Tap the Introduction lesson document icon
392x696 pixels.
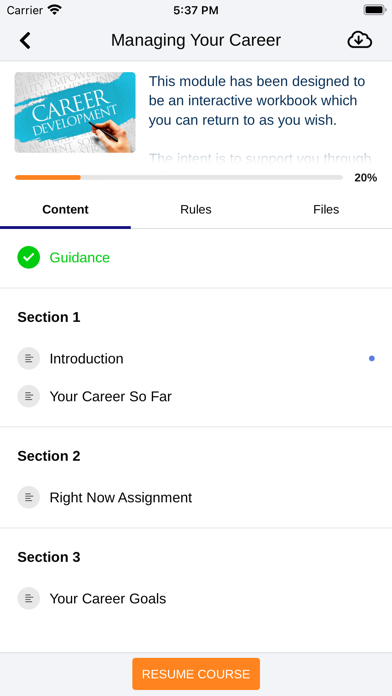pyautogui.click(x=29, y=359)
